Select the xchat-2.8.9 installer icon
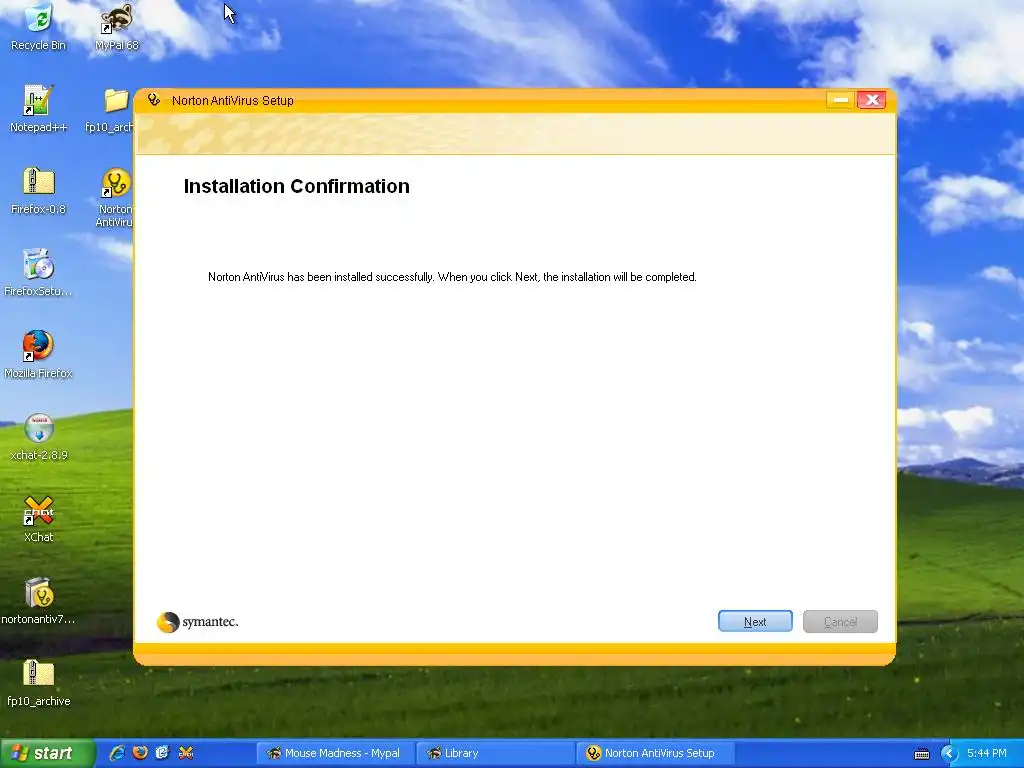The width and height of the screenshot is (1024, 768). 39,437
